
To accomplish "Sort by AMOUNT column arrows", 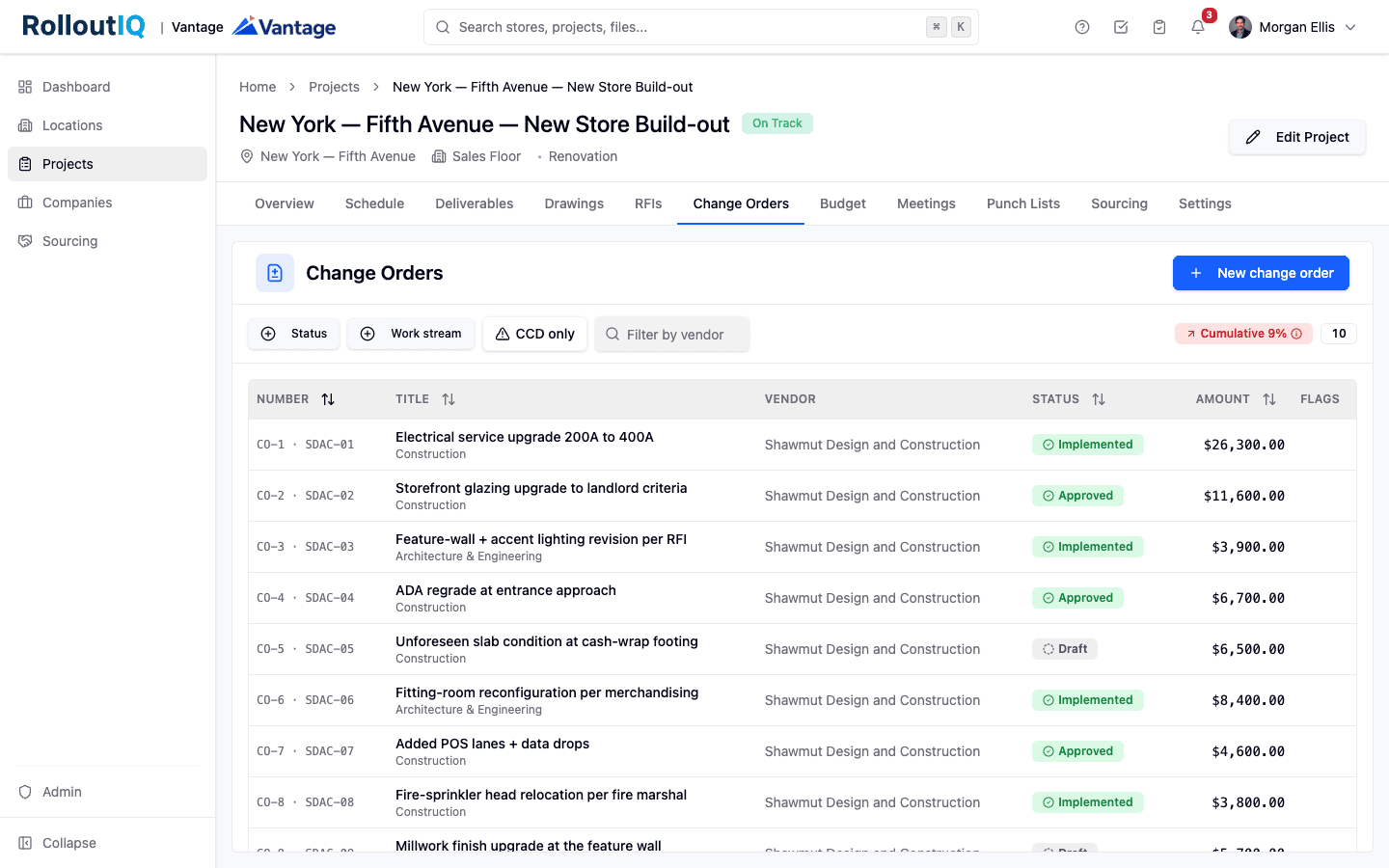I will tap(1269, 399).
